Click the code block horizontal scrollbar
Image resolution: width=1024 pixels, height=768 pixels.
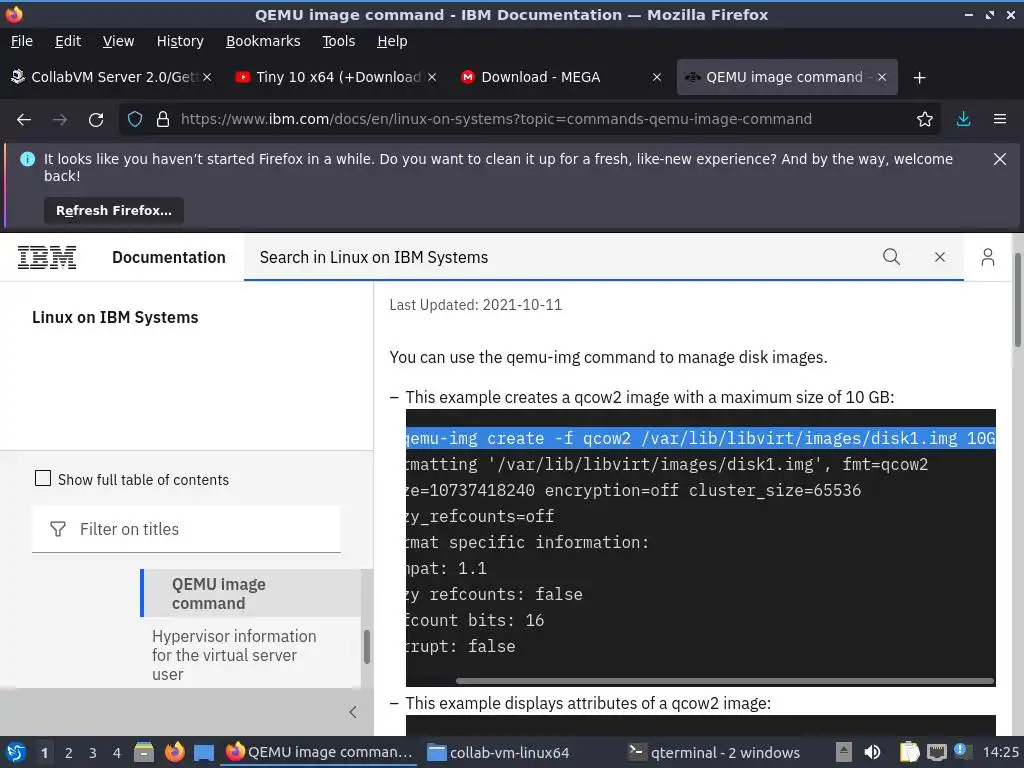pos(725,681)
